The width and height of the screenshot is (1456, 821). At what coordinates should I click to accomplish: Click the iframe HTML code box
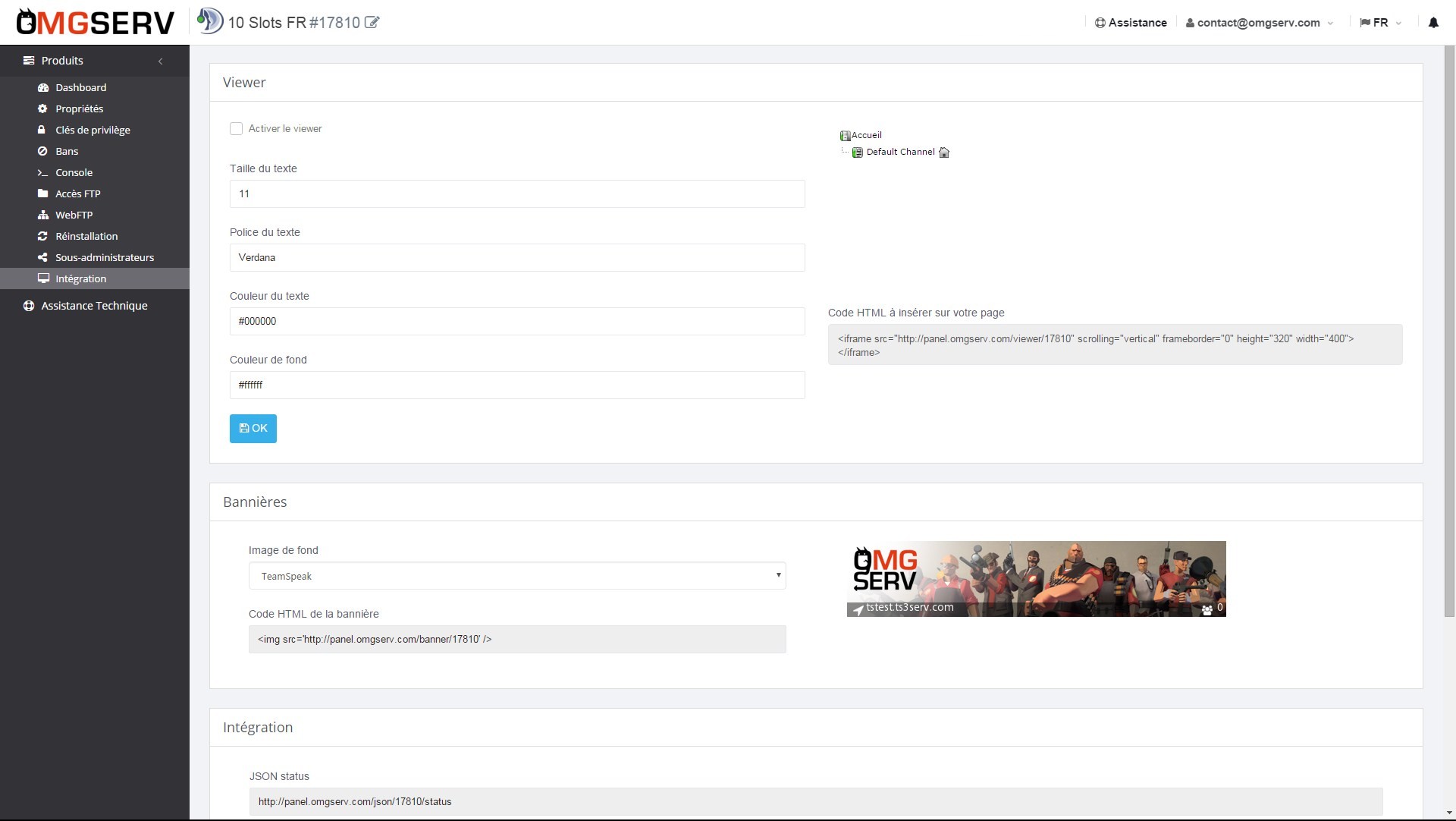coord(1116,345)
